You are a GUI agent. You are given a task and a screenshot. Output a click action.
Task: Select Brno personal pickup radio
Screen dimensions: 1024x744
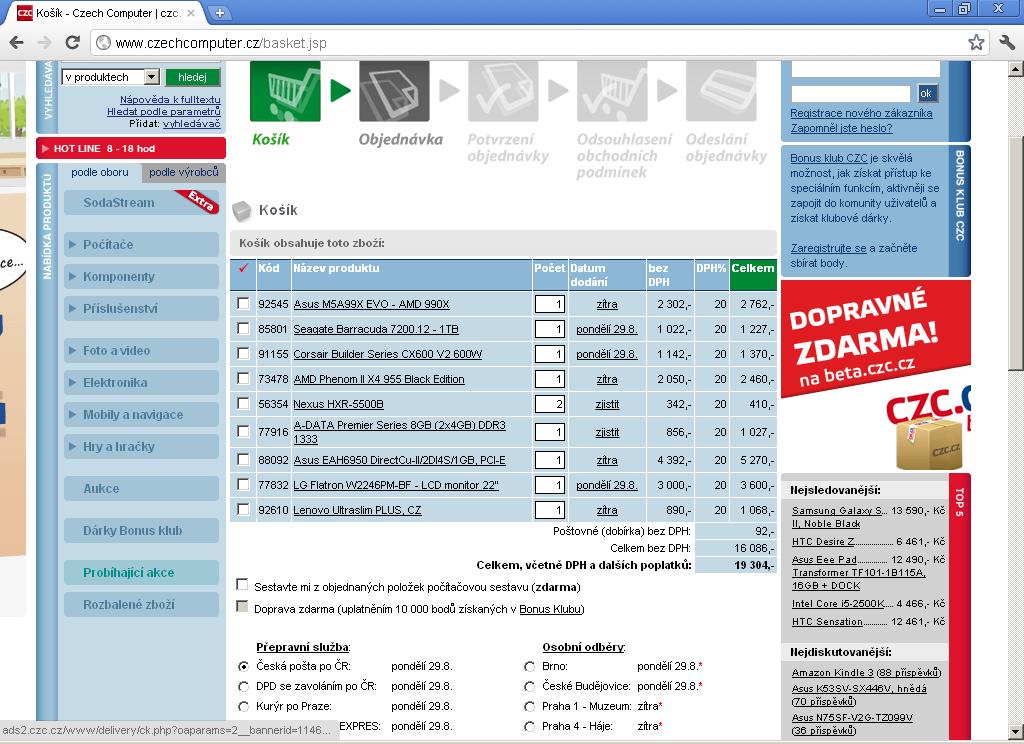coord(530,666)
